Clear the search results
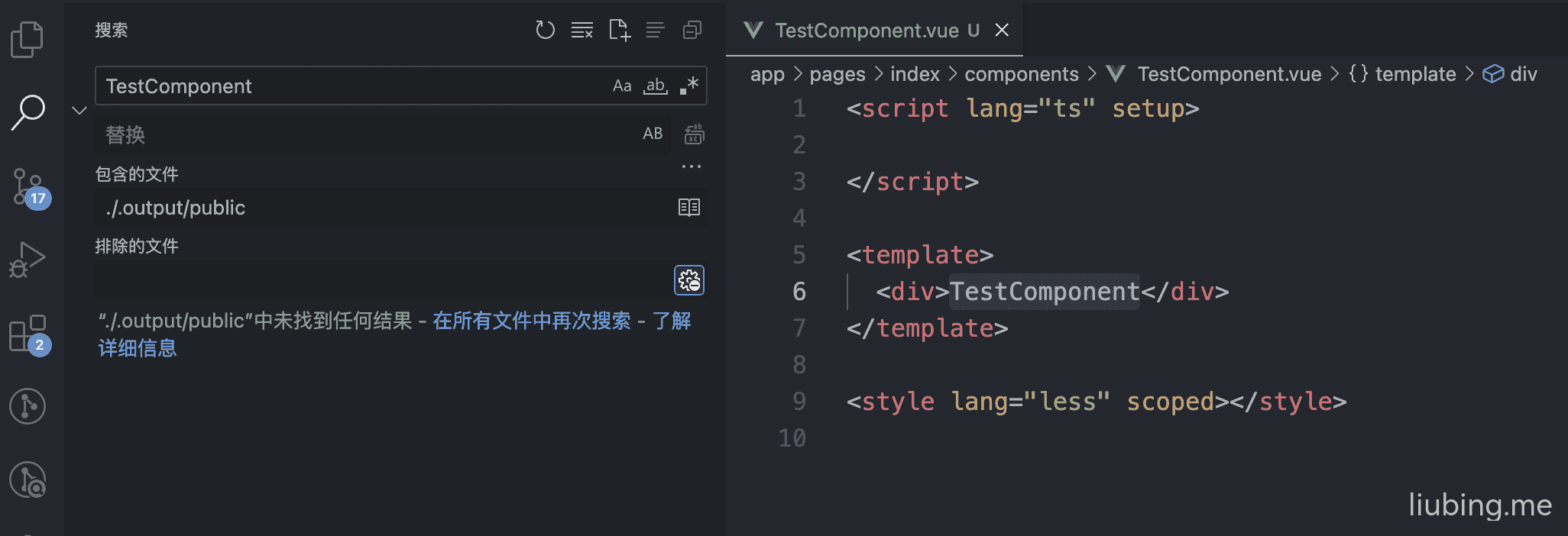 click(x=582, y=30)
